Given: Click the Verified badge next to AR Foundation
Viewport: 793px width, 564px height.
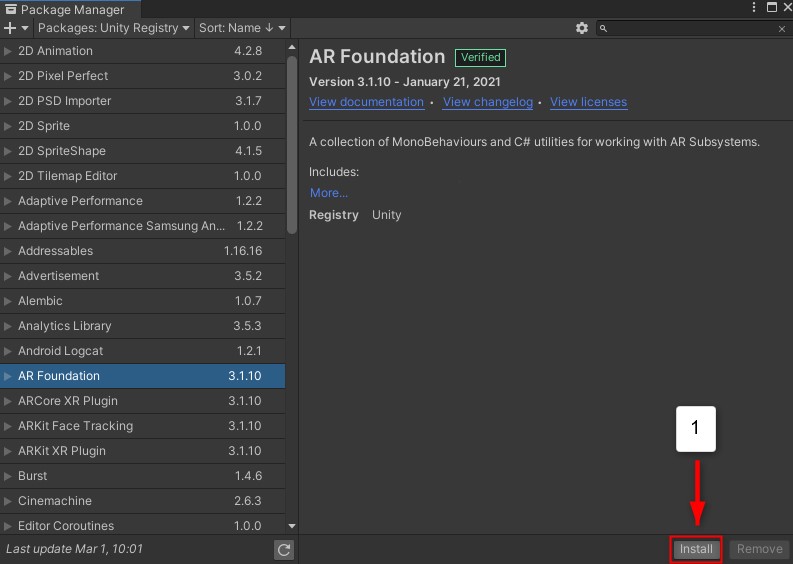Looking at the screenshot, I should coord(480,58).
